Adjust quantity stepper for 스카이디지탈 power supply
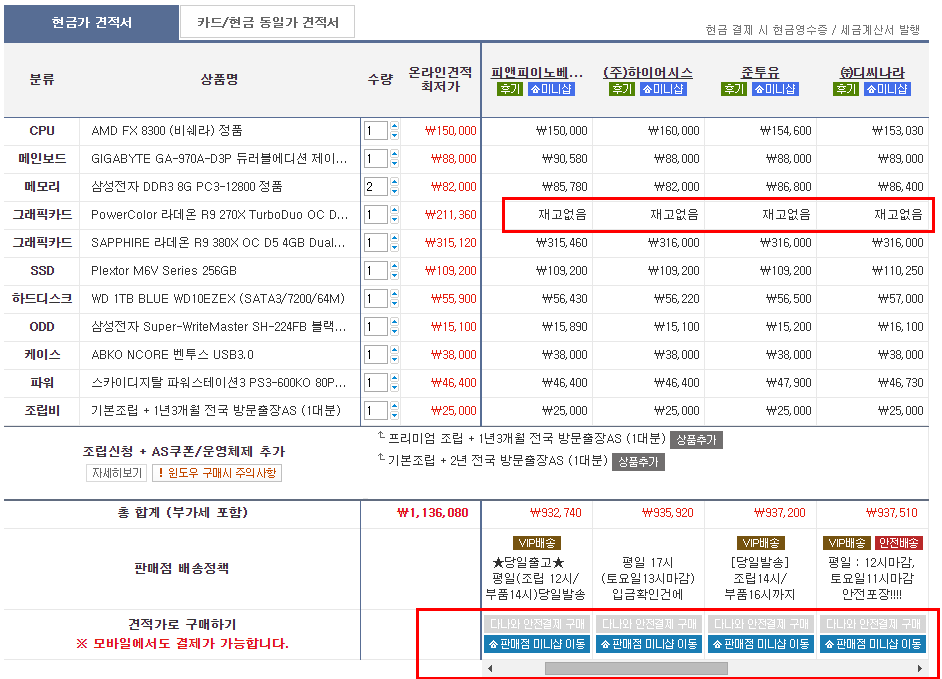This screenshot has height=679, width=942. (x=394, y=383)
